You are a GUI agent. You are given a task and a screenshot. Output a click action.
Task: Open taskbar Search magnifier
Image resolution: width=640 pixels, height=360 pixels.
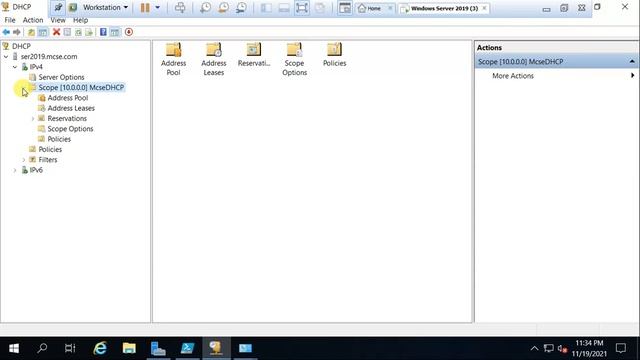click(x=42, y=348)
